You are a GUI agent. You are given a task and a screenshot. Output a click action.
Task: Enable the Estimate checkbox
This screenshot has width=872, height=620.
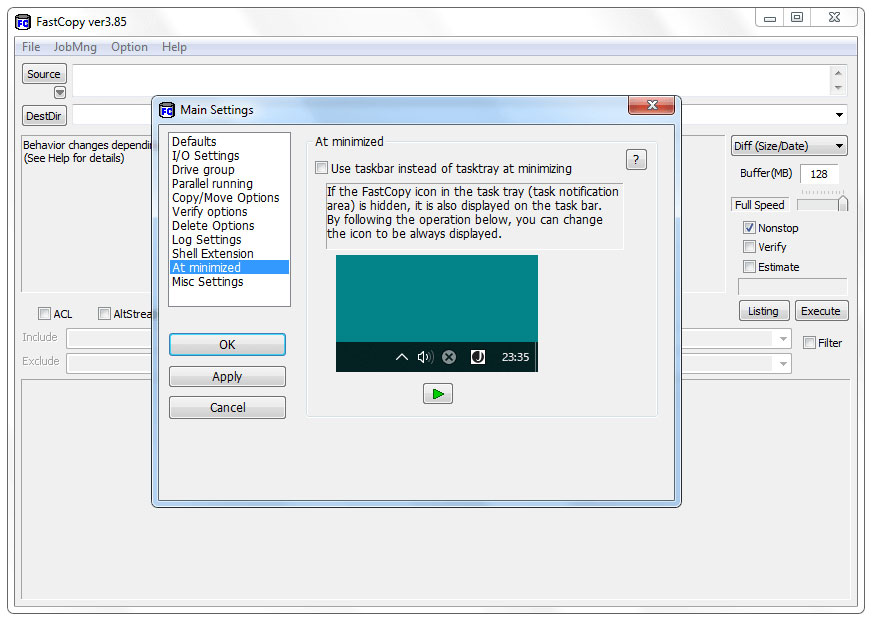pyautogui.click(x=749, y=267)
